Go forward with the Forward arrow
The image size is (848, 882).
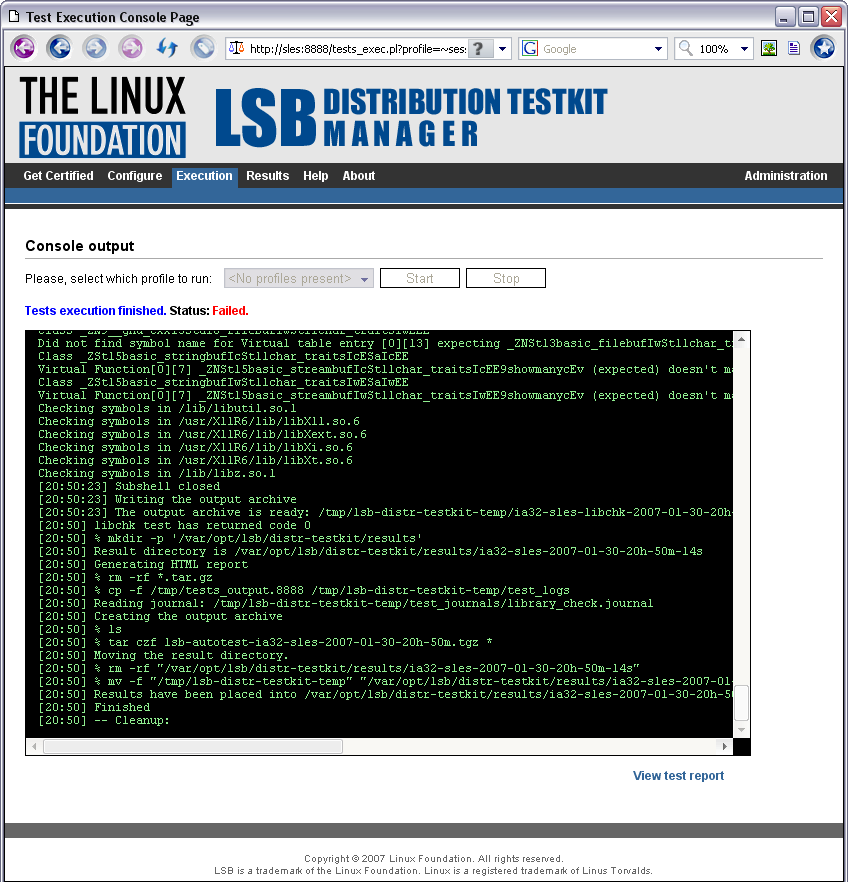tap(95, 48)
